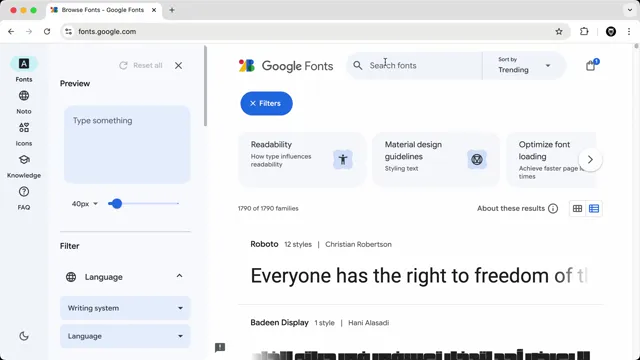The image size is (640, 360).
Task: Click browser forward arrow
Action: click(x=29, y=31)
